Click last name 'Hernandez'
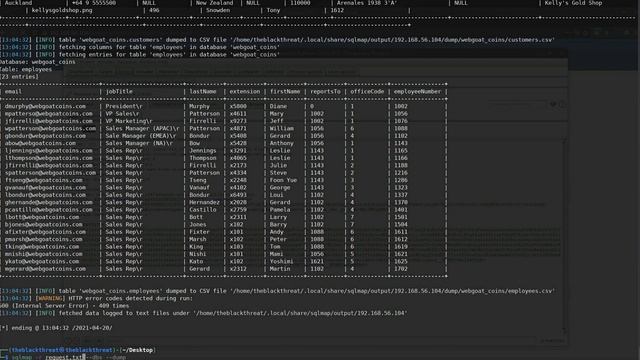Screen dimensions: 640x360 tap(204, 202)
